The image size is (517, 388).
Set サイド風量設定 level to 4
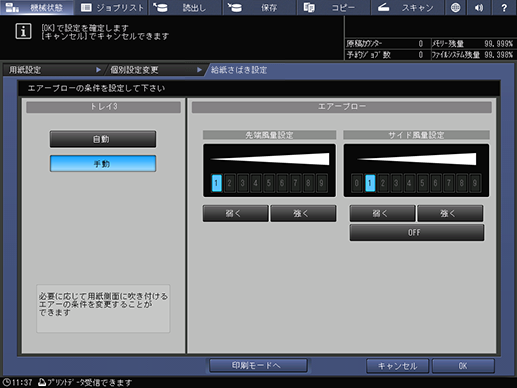409,183
